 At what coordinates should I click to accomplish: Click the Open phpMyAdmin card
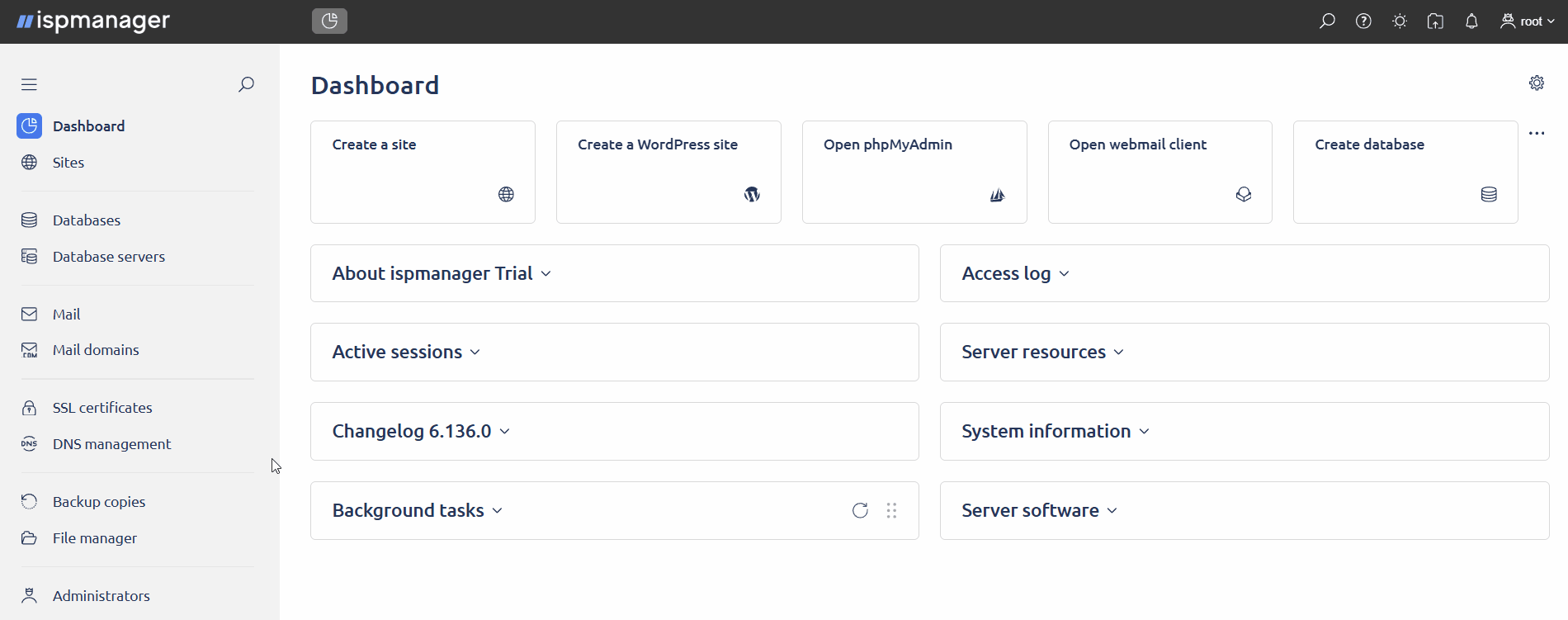pyautogui.click(x=914, y=172)
